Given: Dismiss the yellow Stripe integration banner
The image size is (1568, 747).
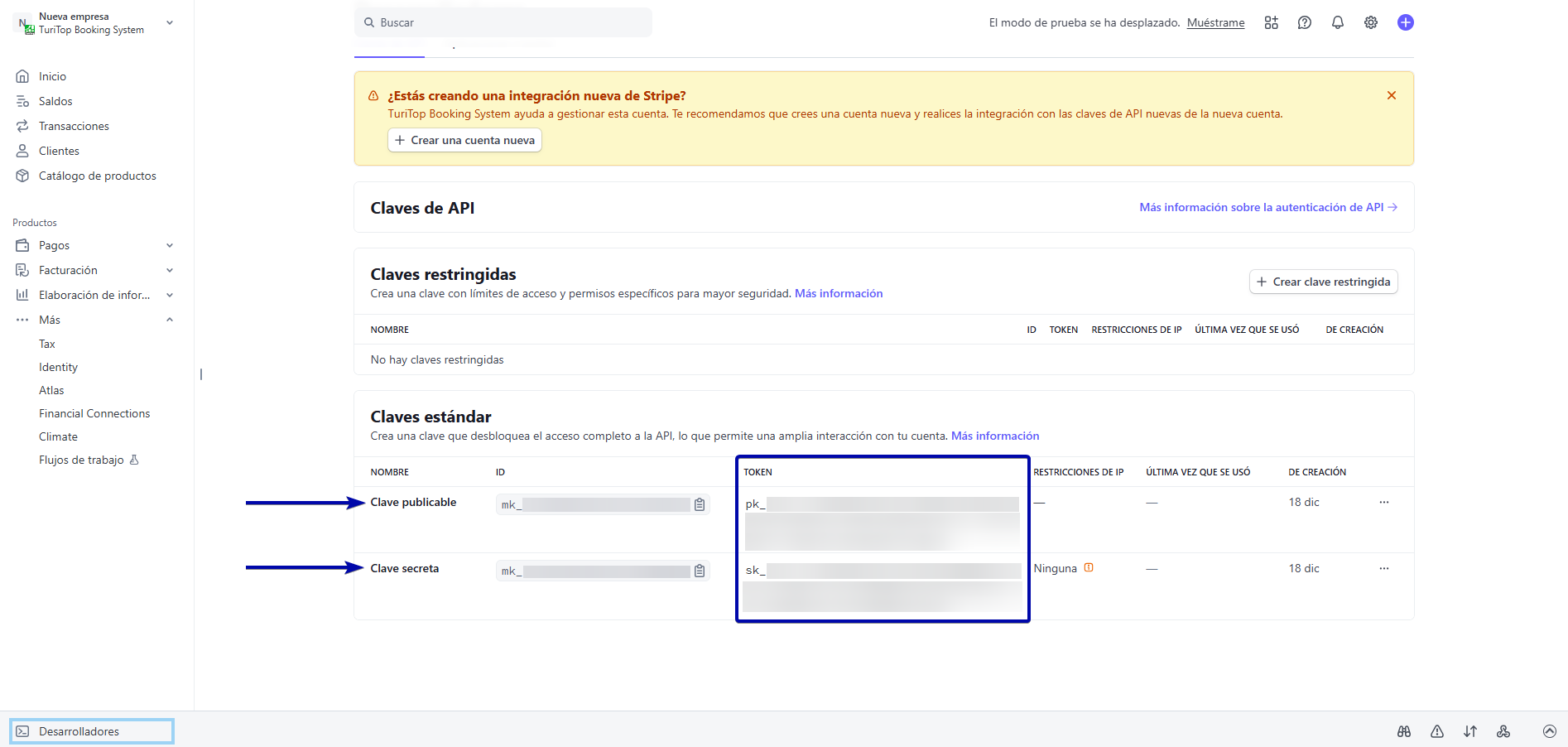Looking at the screenshot, I should (x=1392, y=96).
